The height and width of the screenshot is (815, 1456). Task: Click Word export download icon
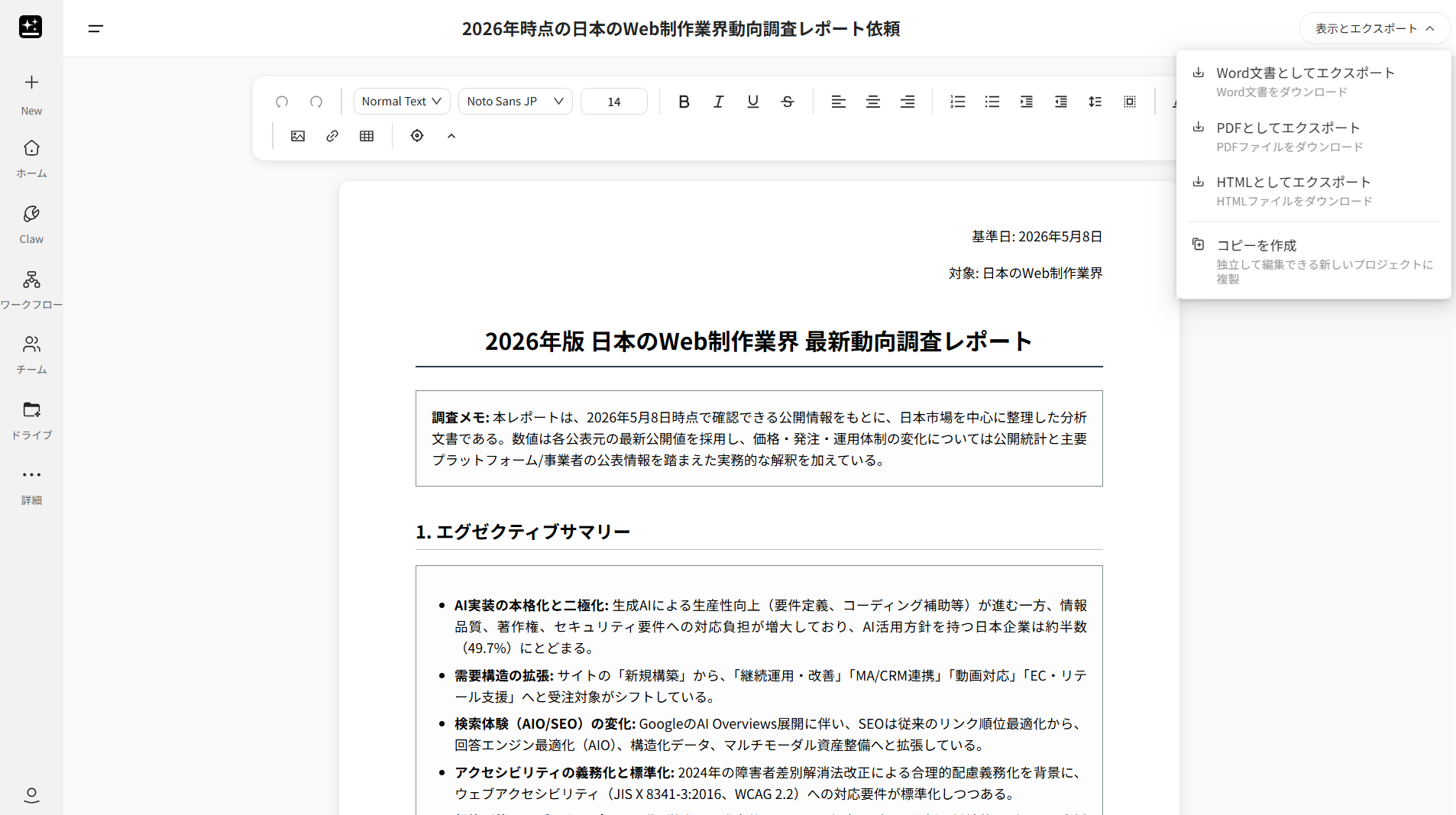tap(1198, 73)
